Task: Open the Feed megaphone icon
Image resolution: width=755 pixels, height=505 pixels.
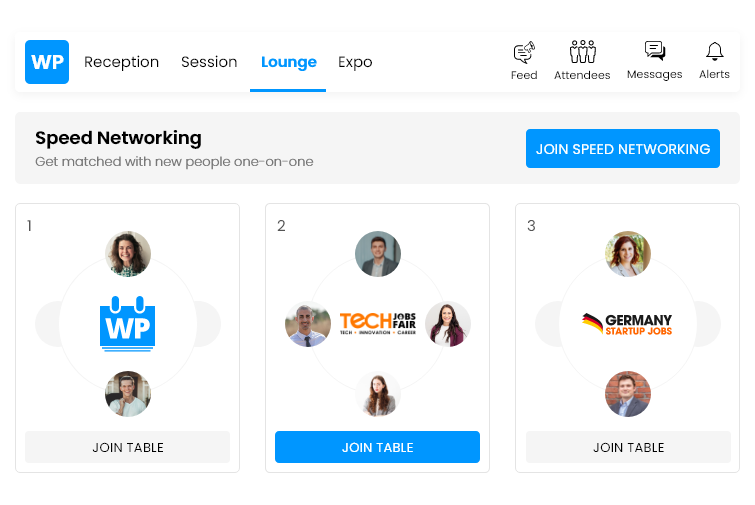Action: tap(524, 52)
